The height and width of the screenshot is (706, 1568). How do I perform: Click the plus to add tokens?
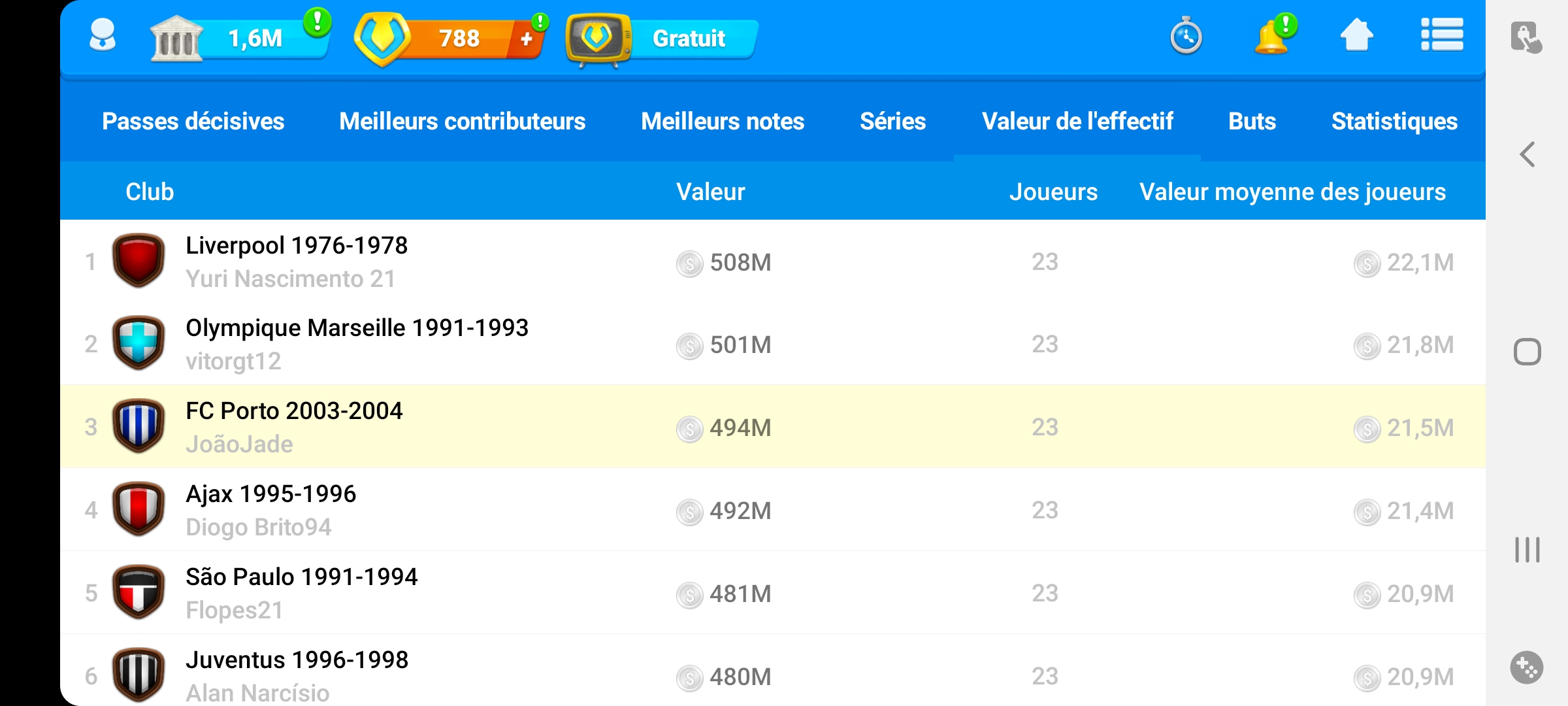(527, 39)
